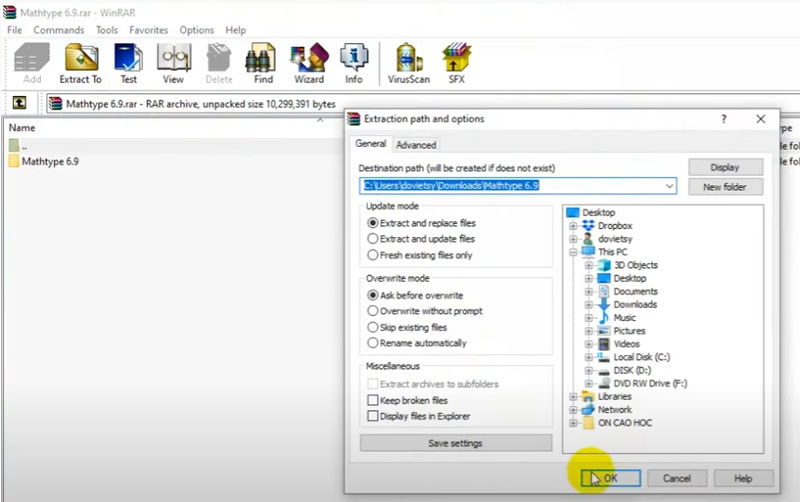The width and height of the screenshot is (800, 502).
Task: Click the Test archive icon
Action: pyautogui.click(x=129, y=63)
